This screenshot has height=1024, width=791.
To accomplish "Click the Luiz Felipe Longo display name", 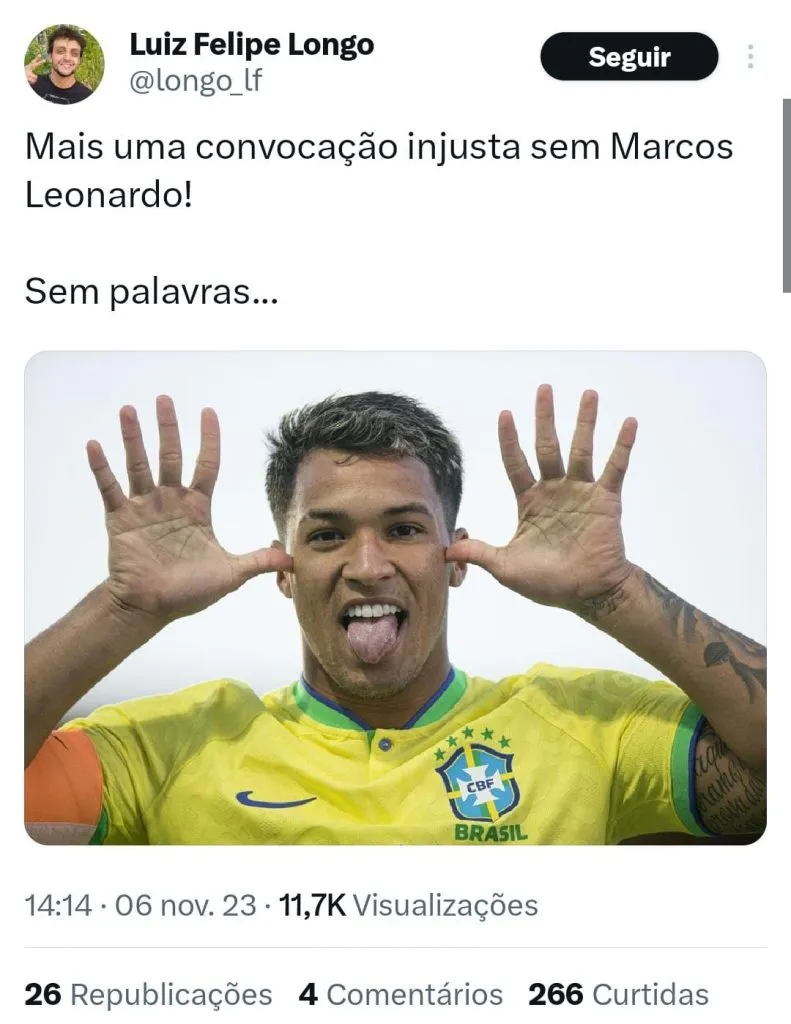I will (252, 45).
